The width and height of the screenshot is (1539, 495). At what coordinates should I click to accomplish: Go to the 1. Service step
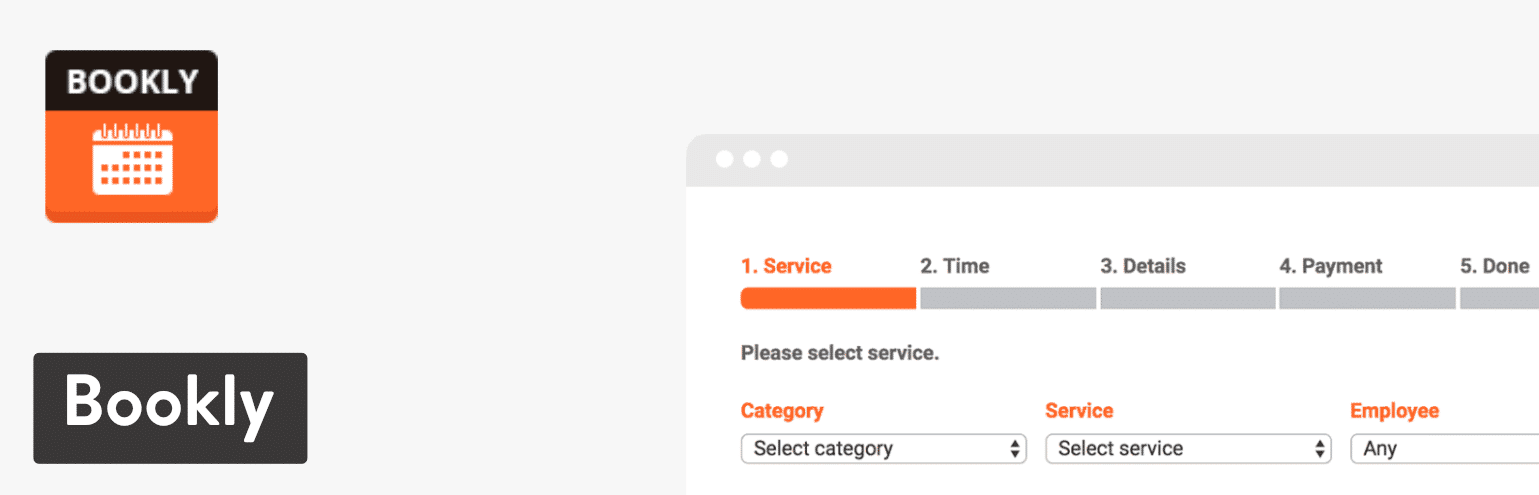click(x=786, y=266)
